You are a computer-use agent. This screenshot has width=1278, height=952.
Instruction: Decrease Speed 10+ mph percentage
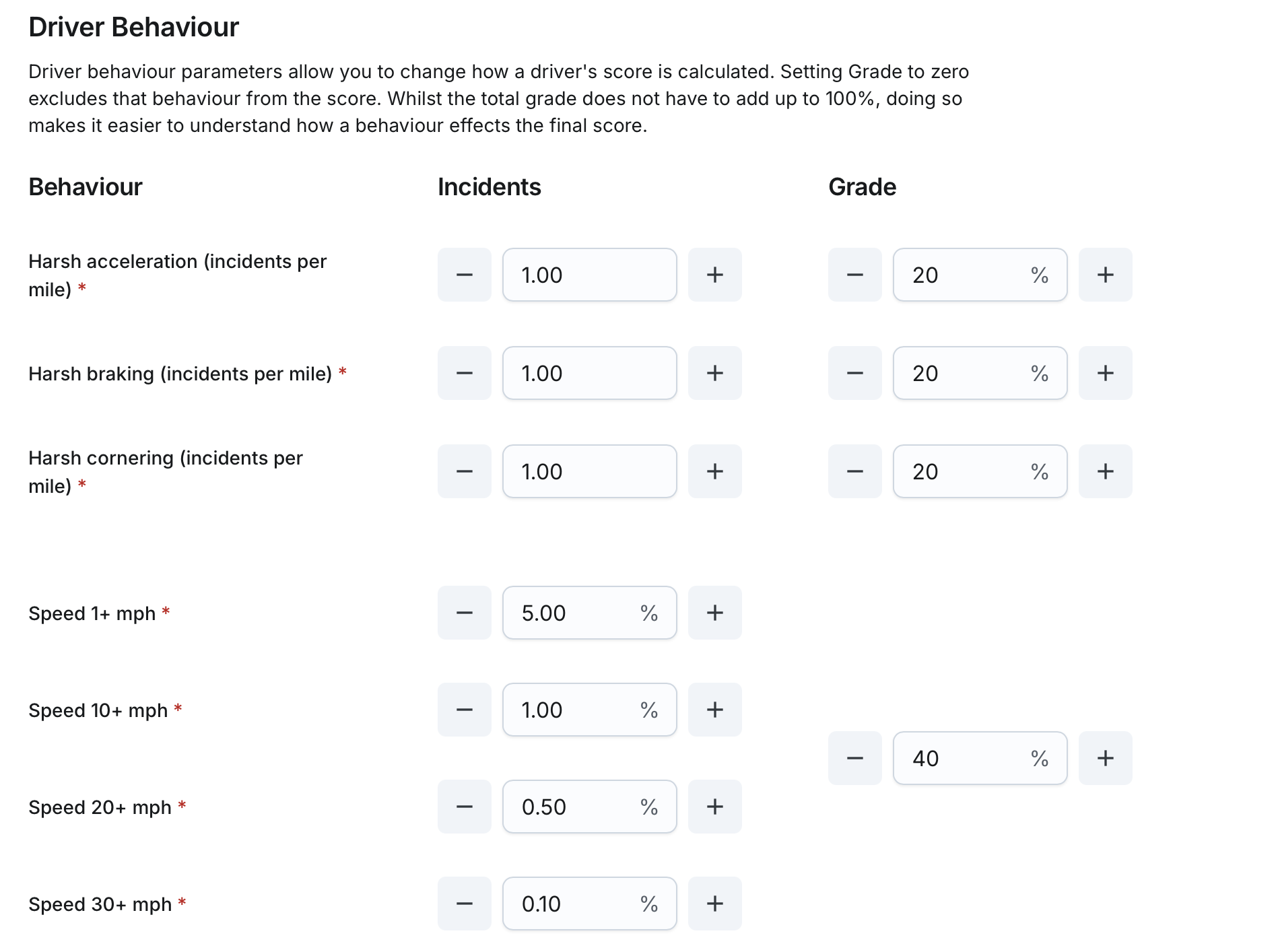(x=464, y=710)
